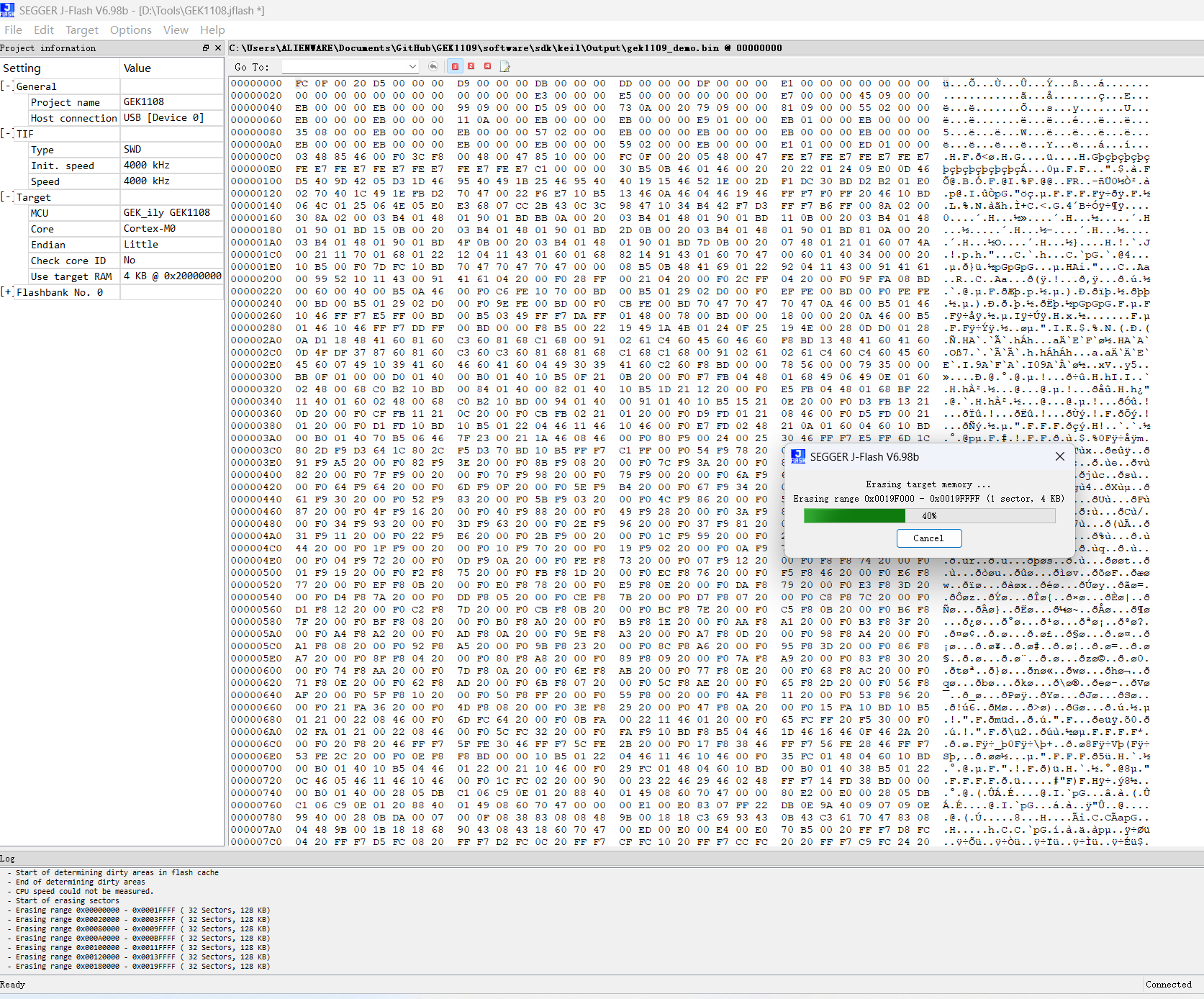Collapse the General section
The width and height of the screenshot is (1204, 999).
[x=6, y=86]
